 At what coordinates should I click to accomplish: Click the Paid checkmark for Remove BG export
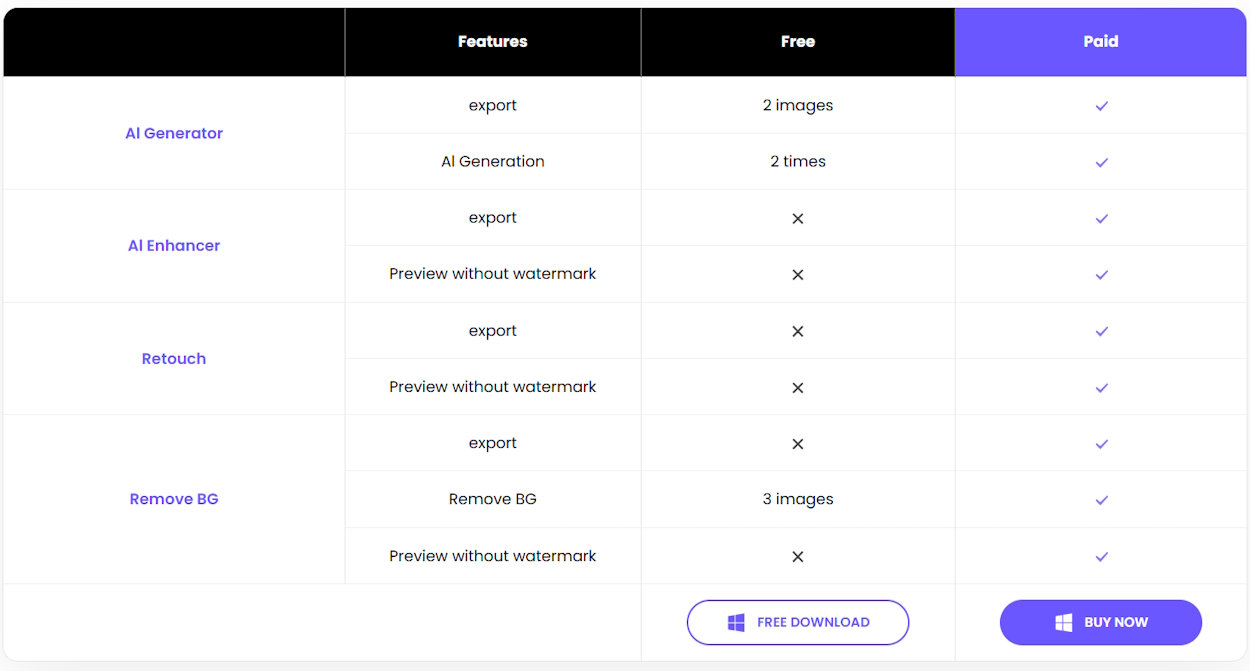coord(1101,443)
